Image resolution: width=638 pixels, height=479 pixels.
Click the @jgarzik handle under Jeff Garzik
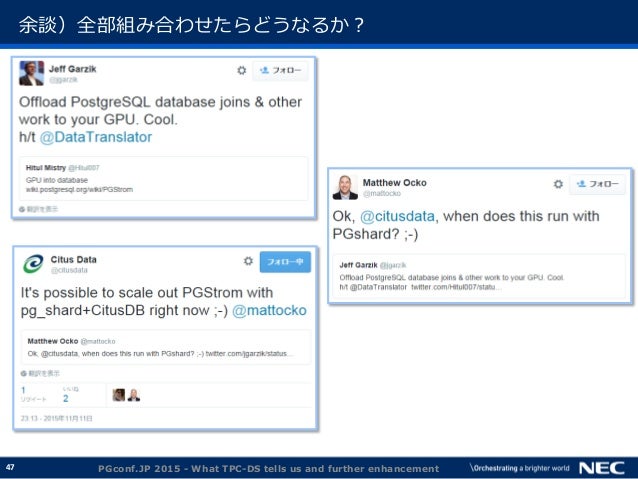63,79
